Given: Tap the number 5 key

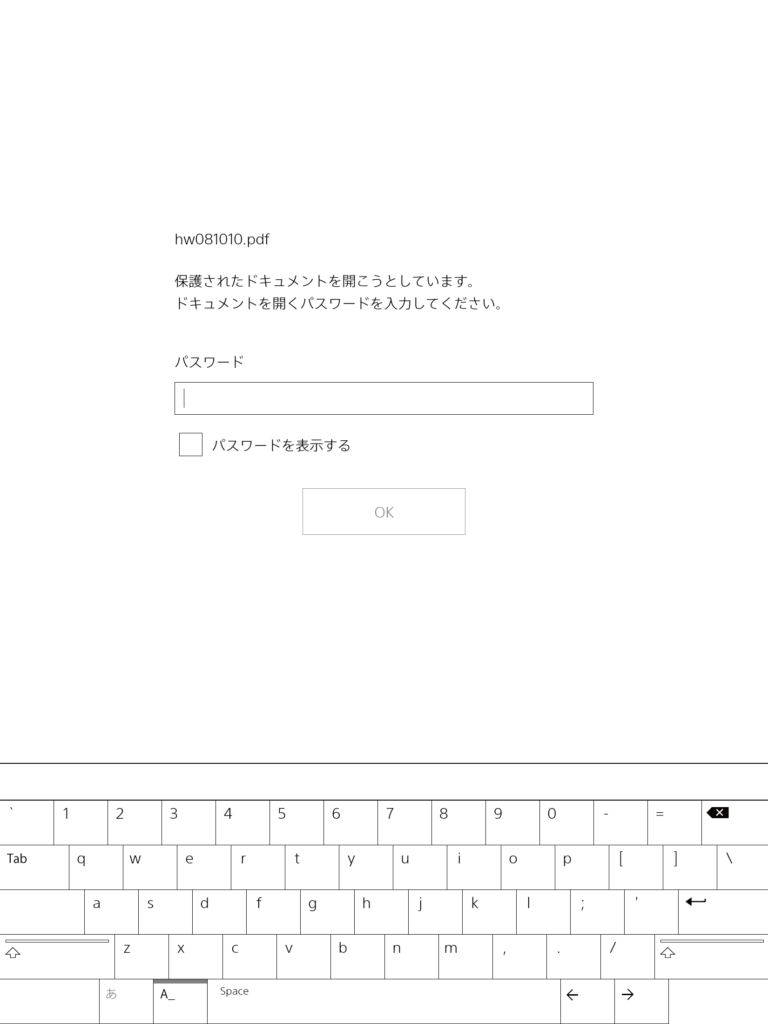Looking at the screenshot, I should pyautogui.click(x=296, y=822).
